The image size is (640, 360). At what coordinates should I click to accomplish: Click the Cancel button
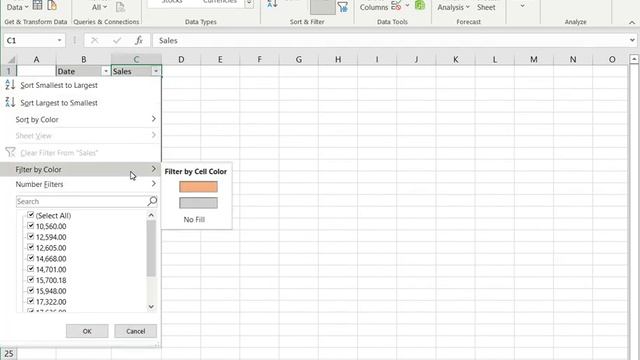[136, 331]
